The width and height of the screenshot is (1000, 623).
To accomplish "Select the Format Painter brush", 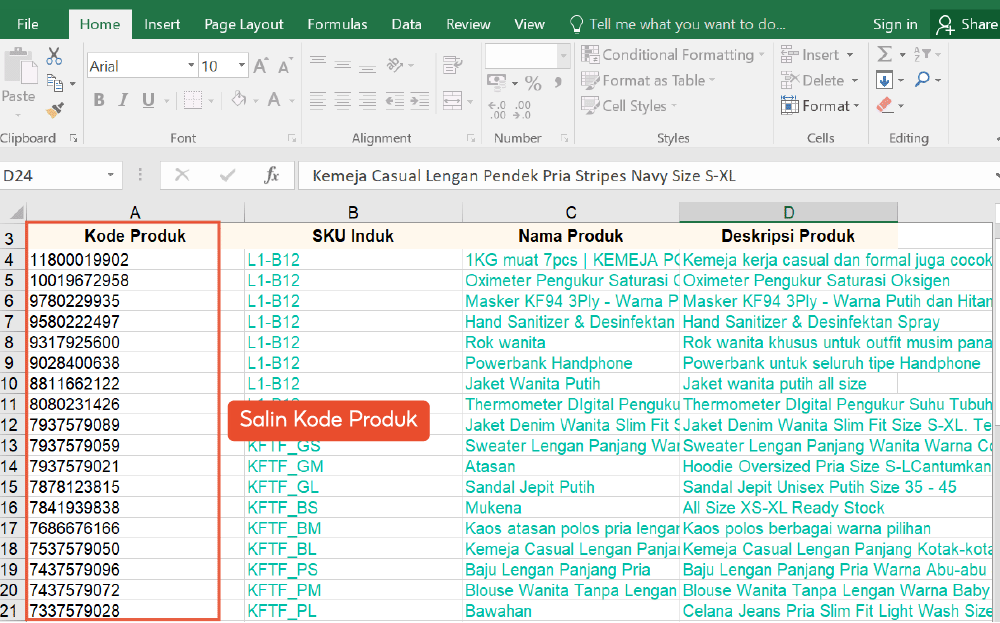I will (55, 109).
